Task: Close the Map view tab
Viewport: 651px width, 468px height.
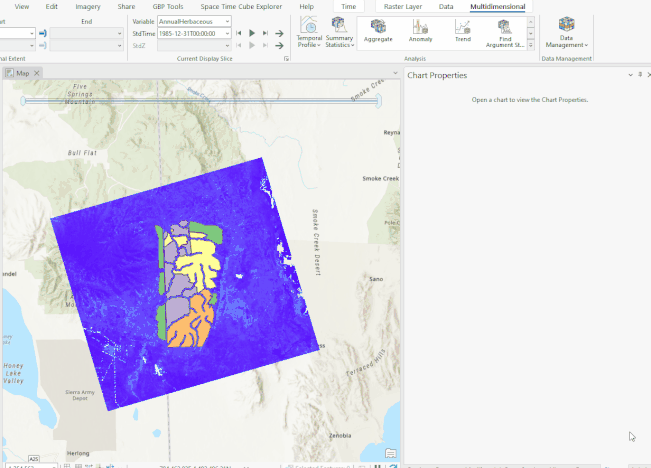Action: point(37,73)
